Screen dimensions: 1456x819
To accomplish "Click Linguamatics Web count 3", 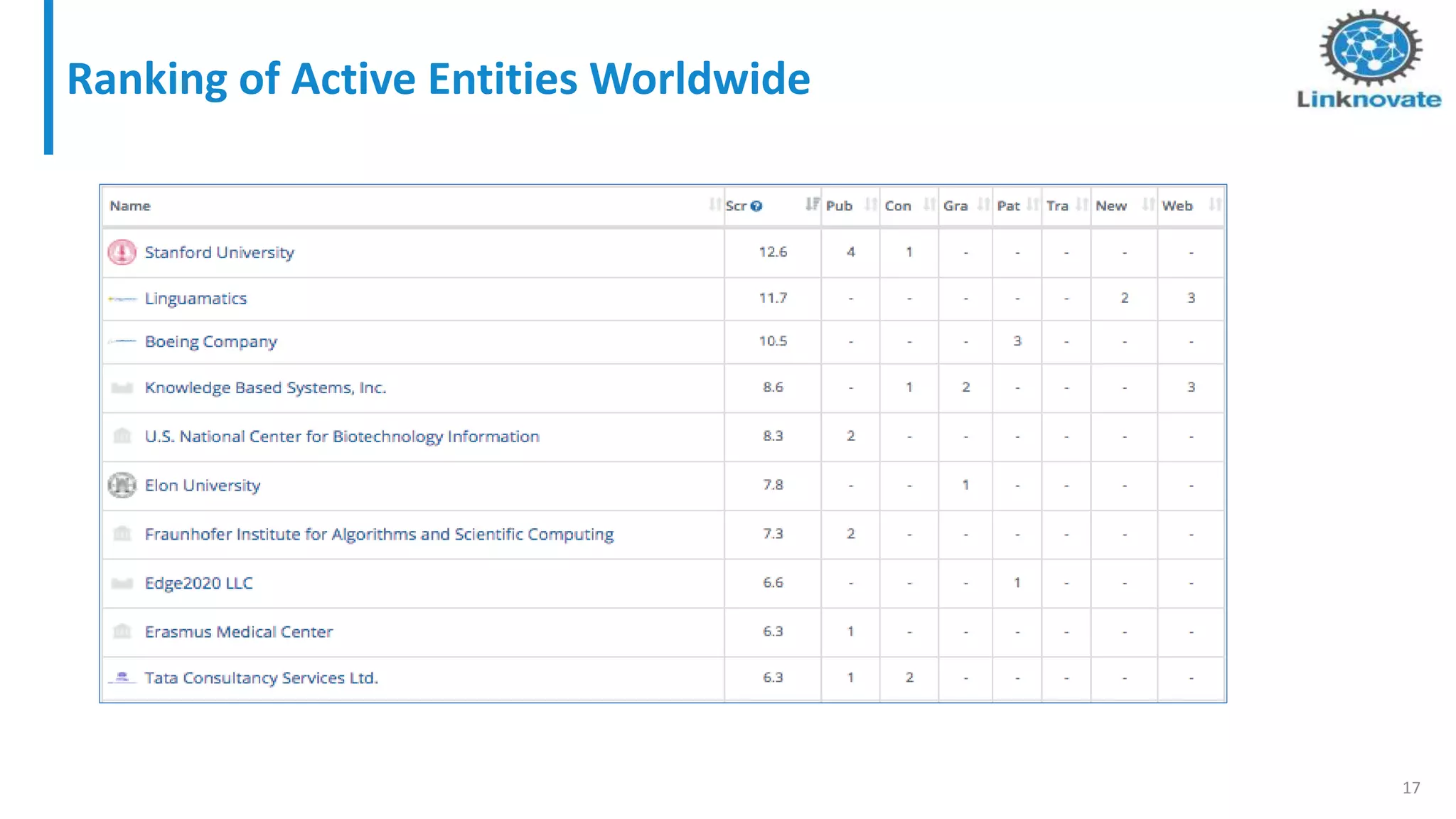I will (1191, 298).
